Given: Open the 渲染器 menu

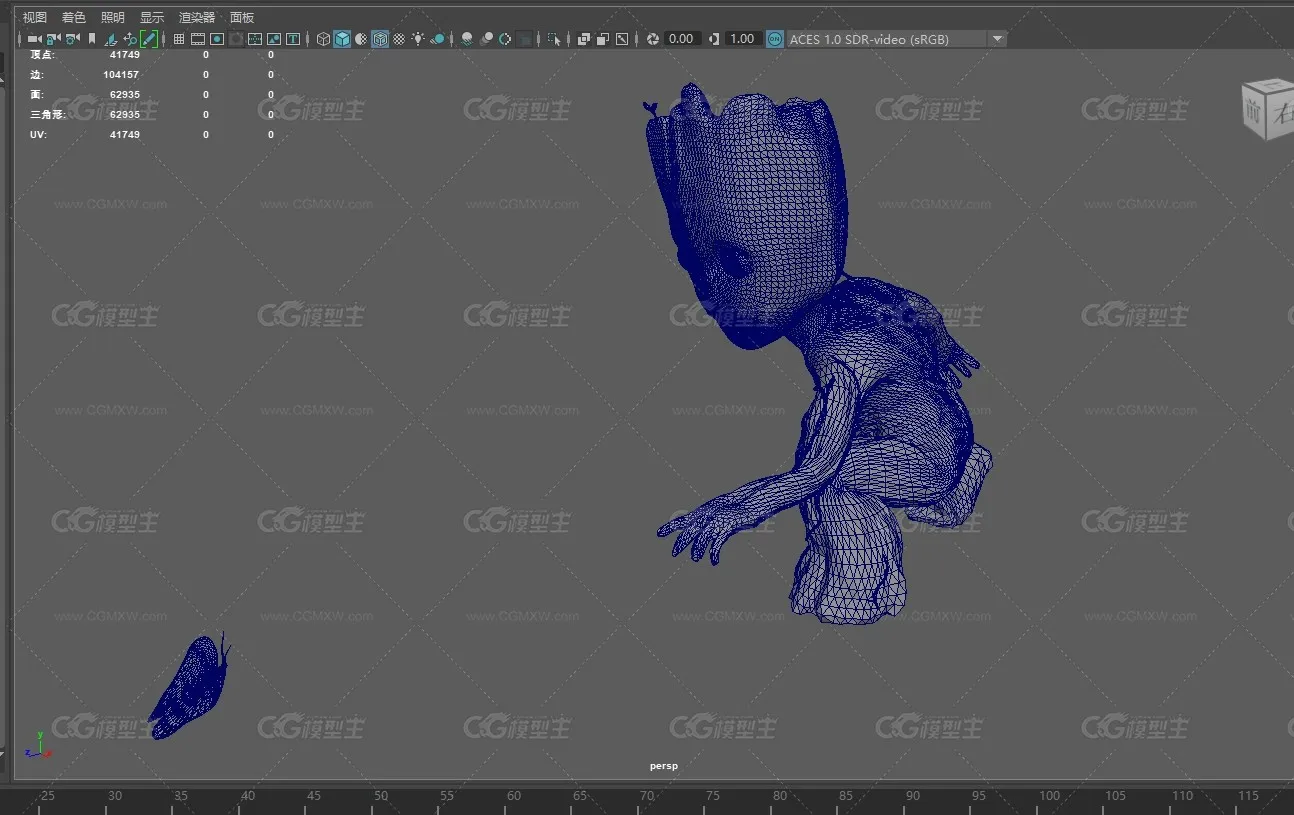Looking at the screenshot, I should click(197, 17).
